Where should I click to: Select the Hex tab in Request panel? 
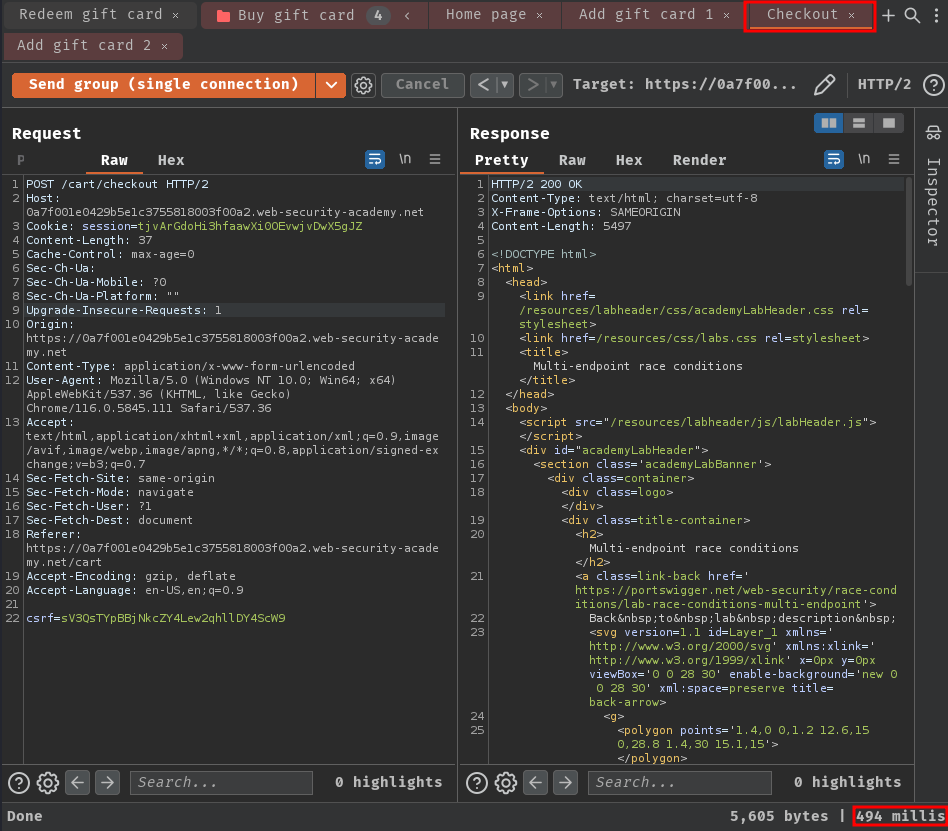coord(171,160)
